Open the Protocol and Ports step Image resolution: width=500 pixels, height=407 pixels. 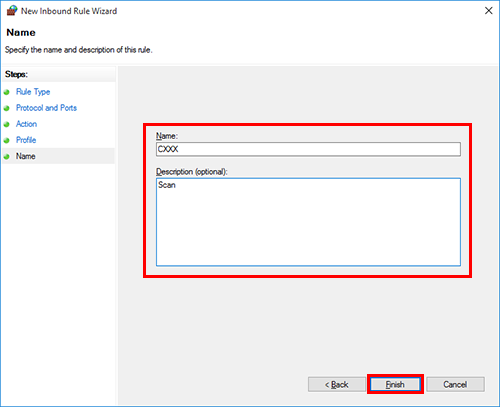click(x=46, y=108)
